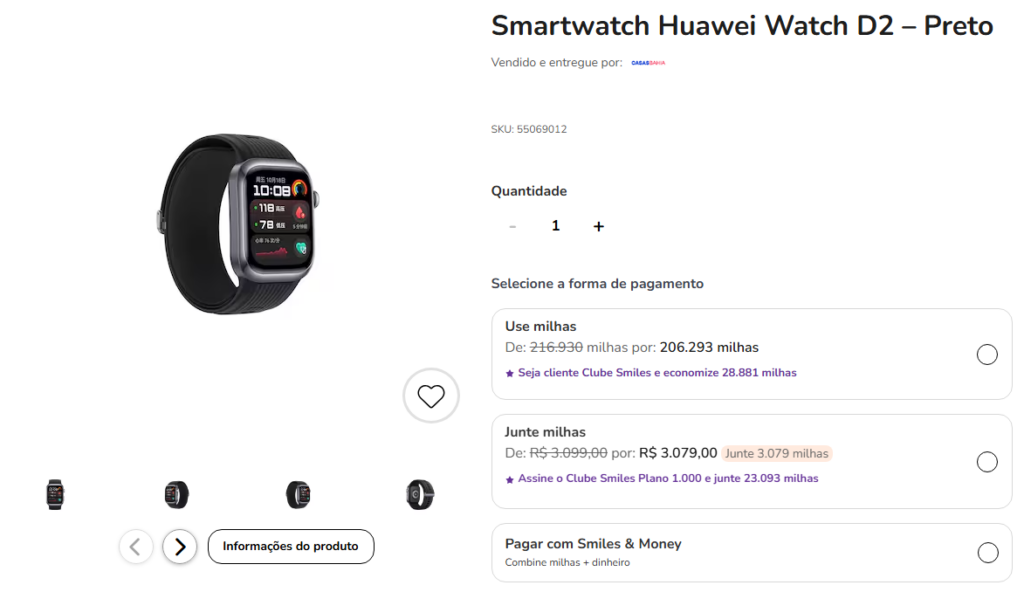
Task: Show third watch thumbnail image
Action: (x=298, y=495)
